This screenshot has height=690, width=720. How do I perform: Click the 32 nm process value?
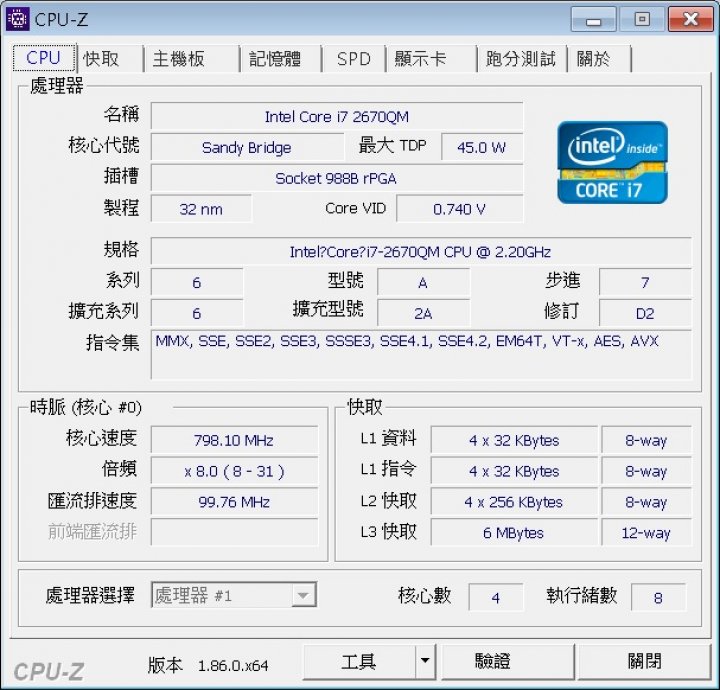coord(201,209)
